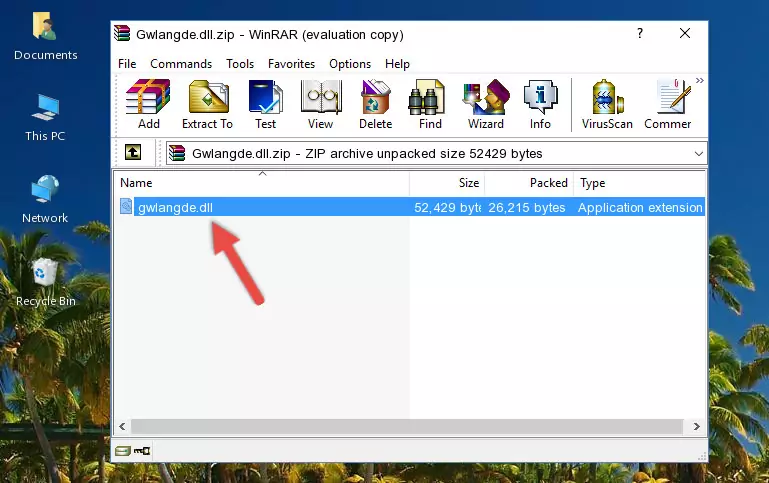
Task: Click the horizontal scrollbar right arrow
Action: tap(696, 426)
